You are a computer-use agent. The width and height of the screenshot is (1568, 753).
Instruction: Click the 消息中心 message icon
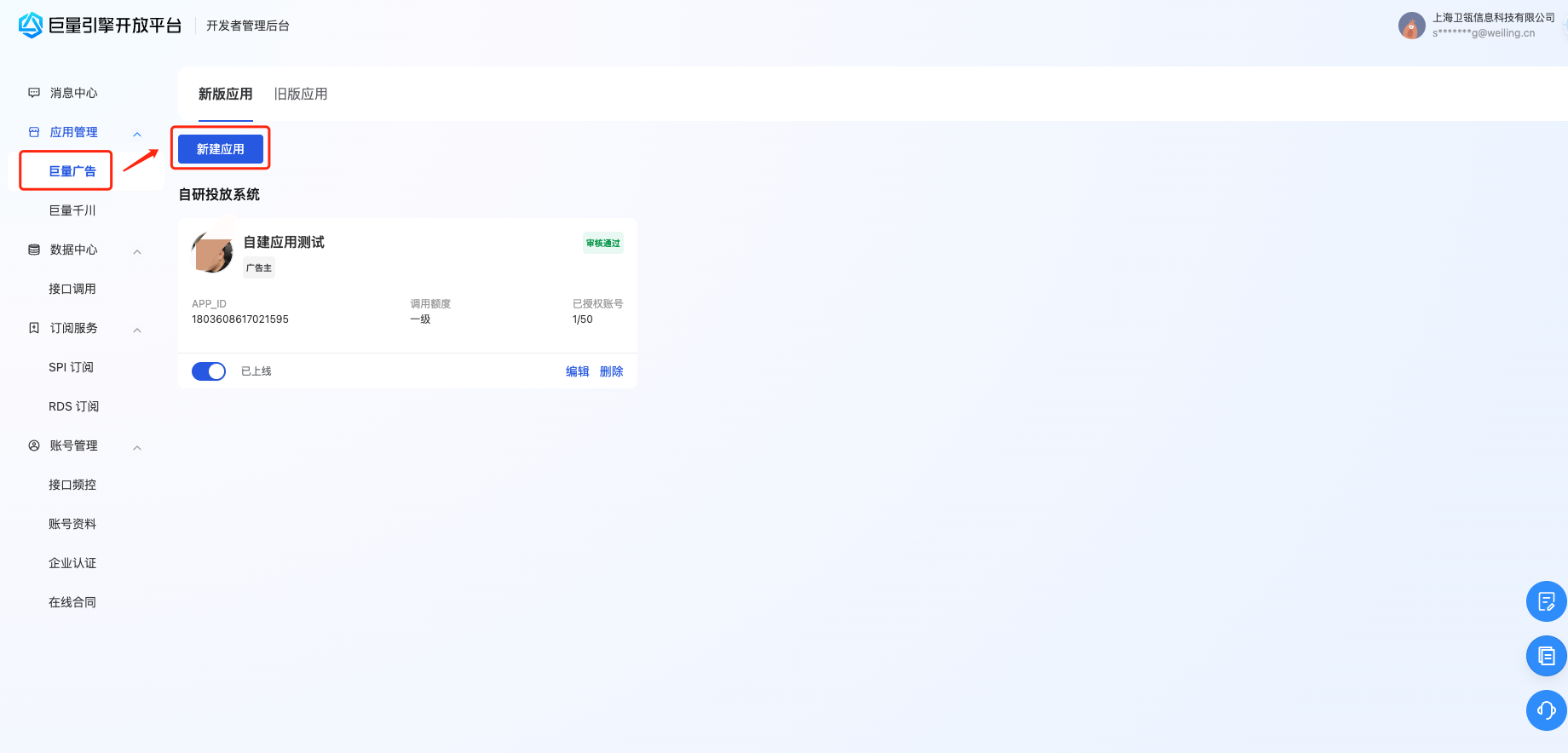[34, 92]
